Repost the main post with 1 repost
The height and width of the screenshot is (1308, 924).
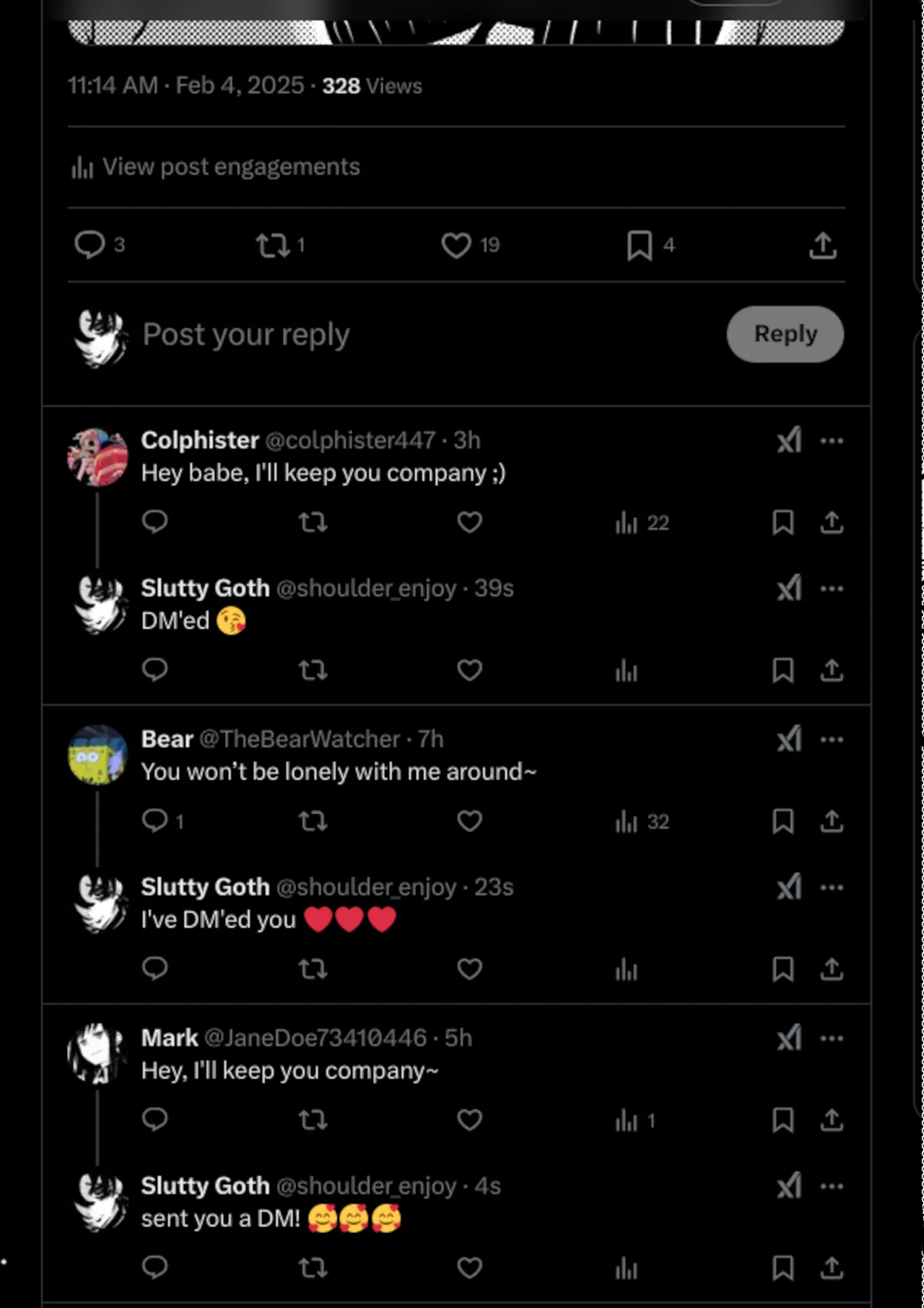click(x=273, y=246)
